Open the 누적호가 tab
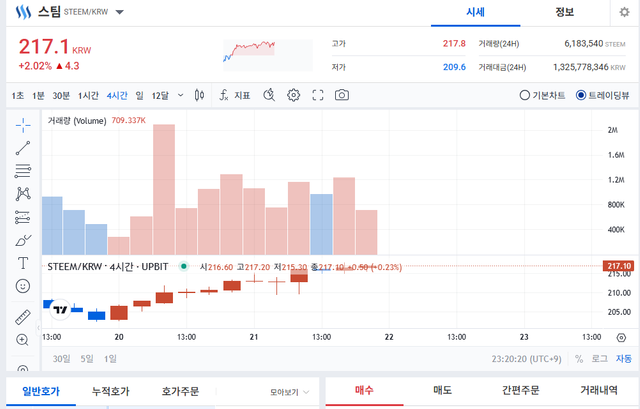The width and height of the screenshot is (640, 409). [111, 391]
